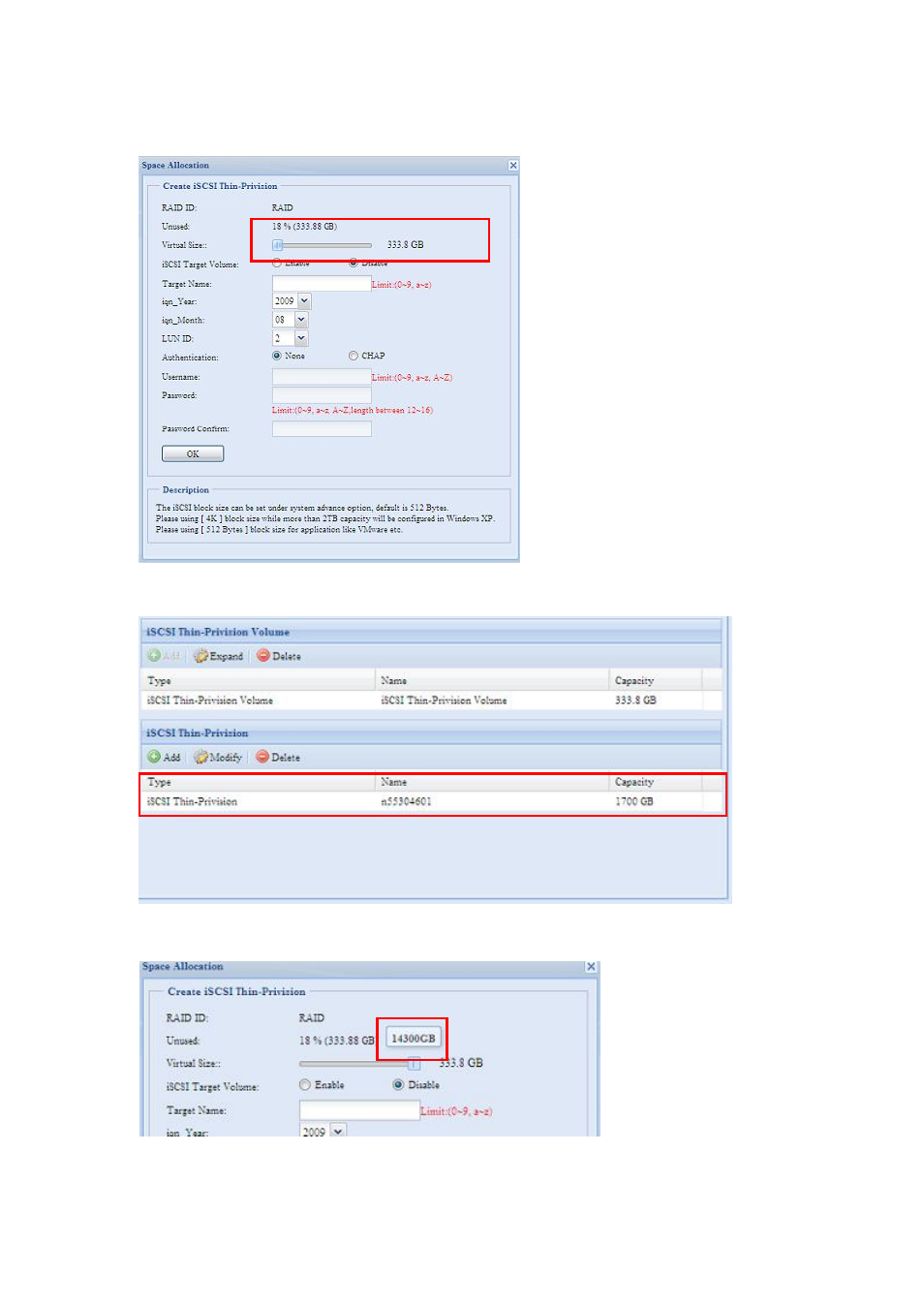Click the Type column header in the iSCSI Thin-Privision table
This screenshot has height=1308, width=924.
coord(258,782)
